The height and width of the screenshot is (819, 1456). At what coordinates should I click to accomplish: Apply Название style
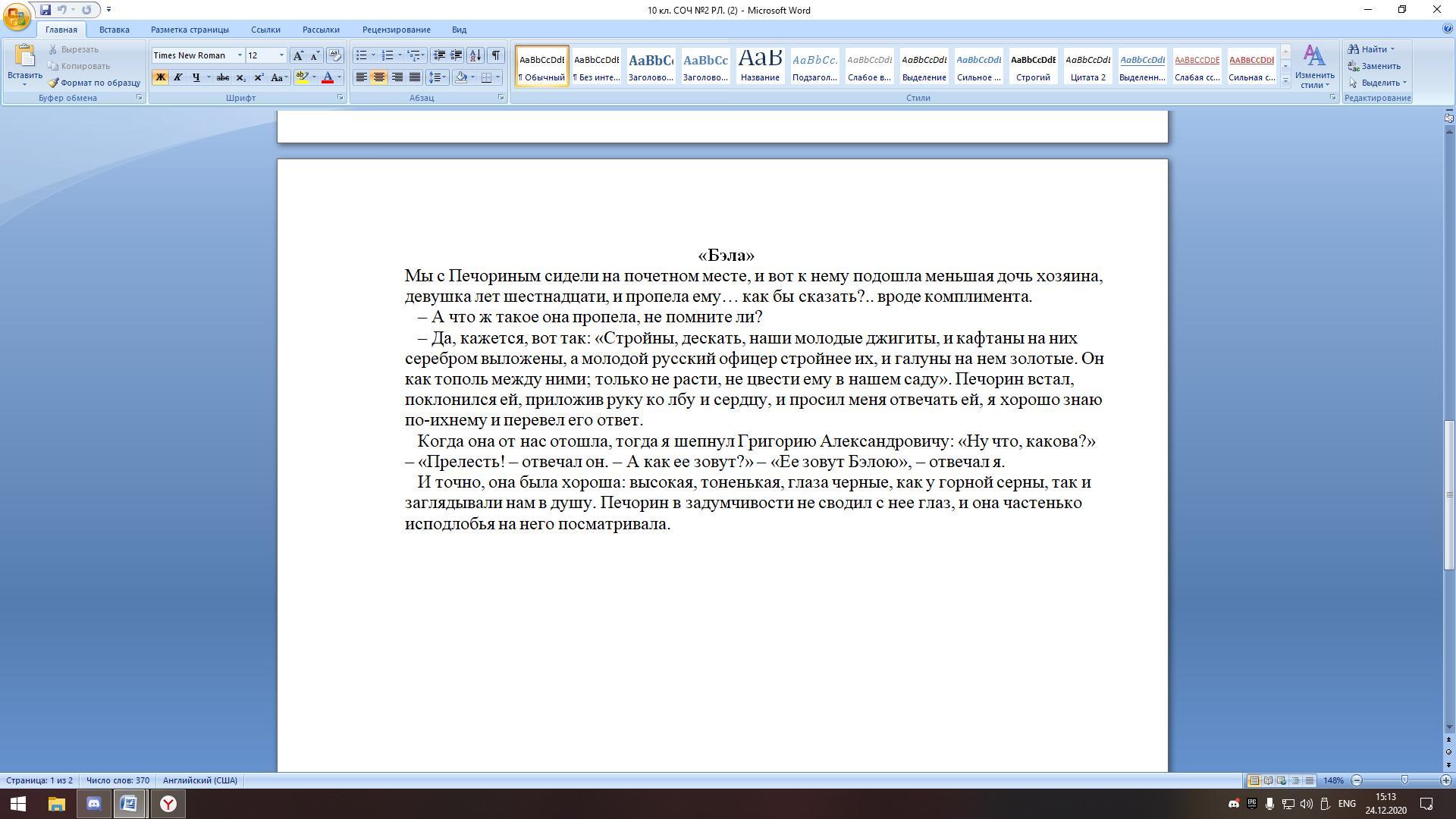point(760,66)
